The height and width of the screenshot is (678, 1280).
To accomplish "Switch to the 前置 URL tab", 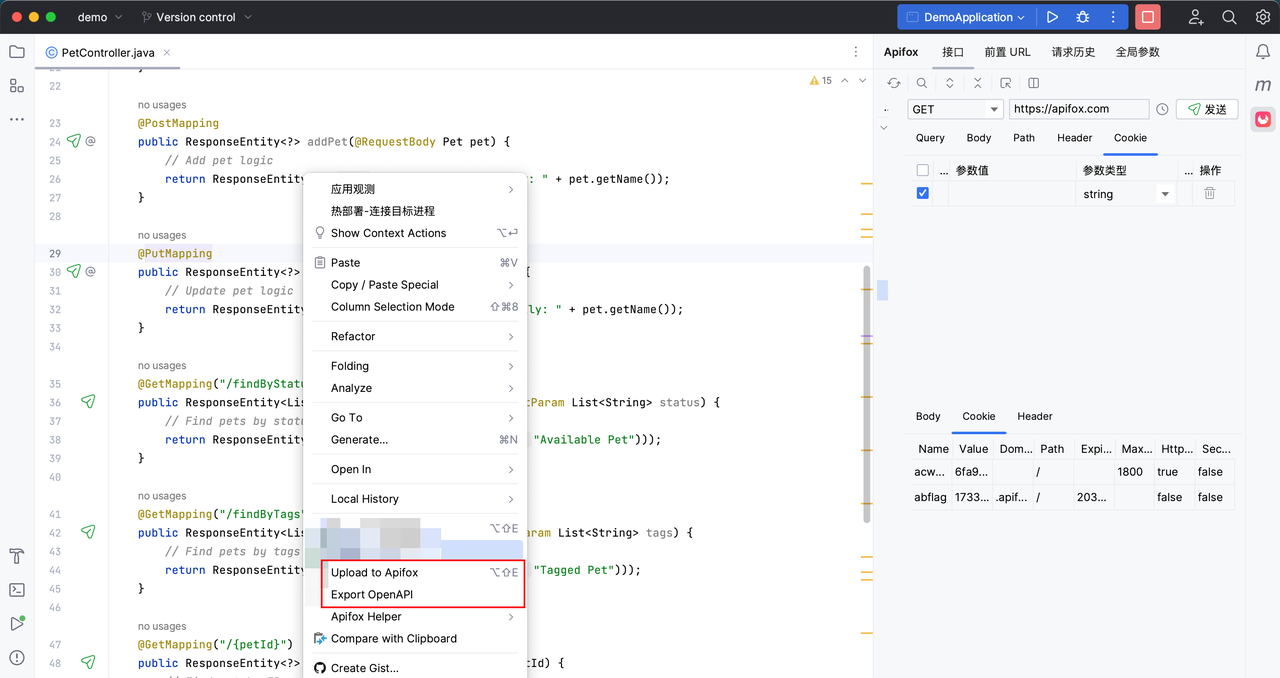I will 1007,52.
